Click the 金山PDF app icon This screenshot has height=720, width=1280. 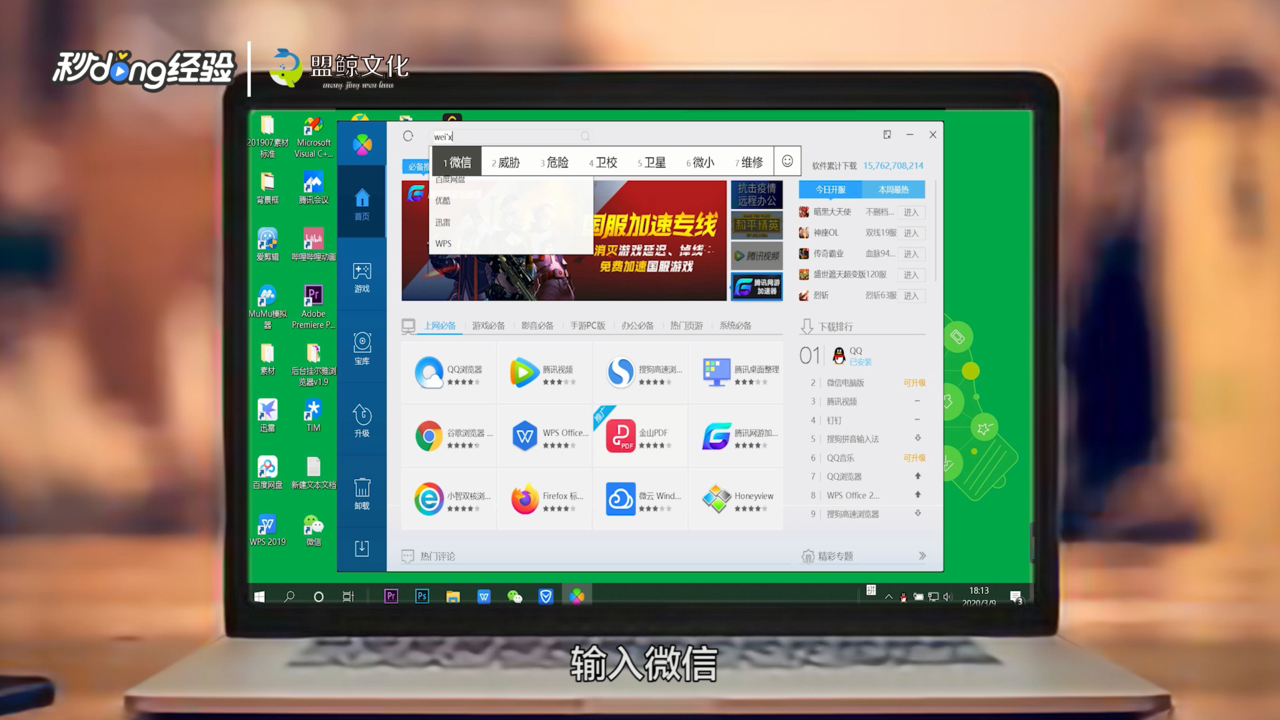pyautogui.click(x=620, y=436)
